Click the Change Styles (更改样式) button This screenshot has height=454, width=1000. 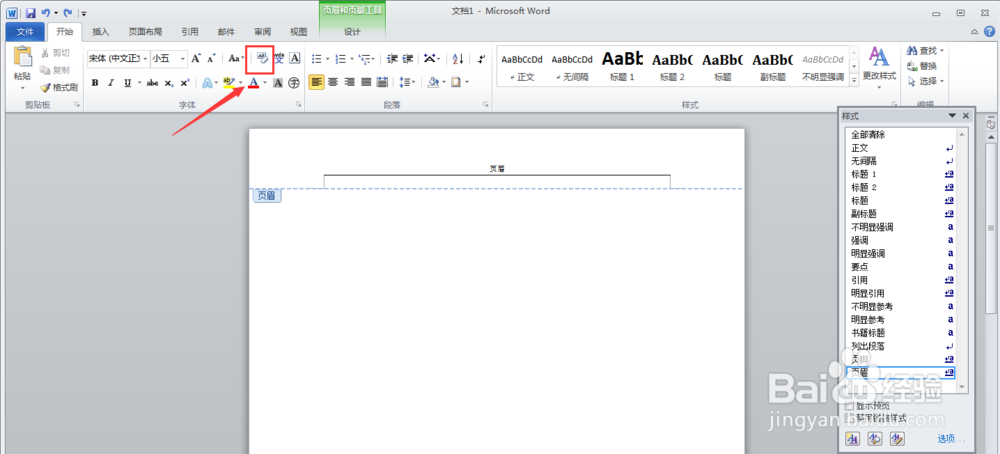[x=879, y=68]
